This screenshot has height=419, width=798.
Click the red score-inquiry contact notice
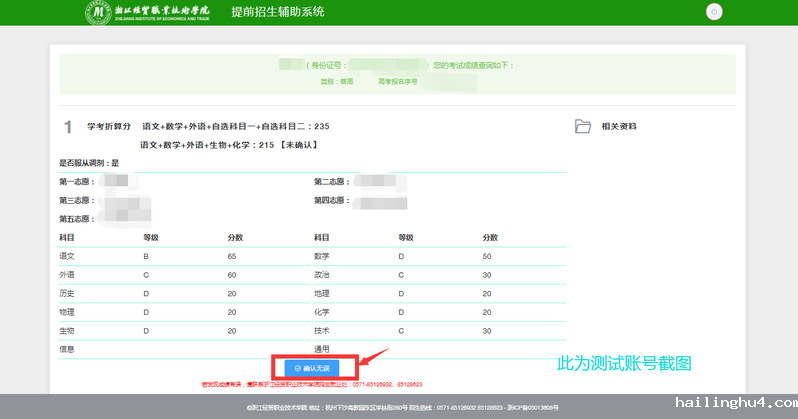click(312, 384)
